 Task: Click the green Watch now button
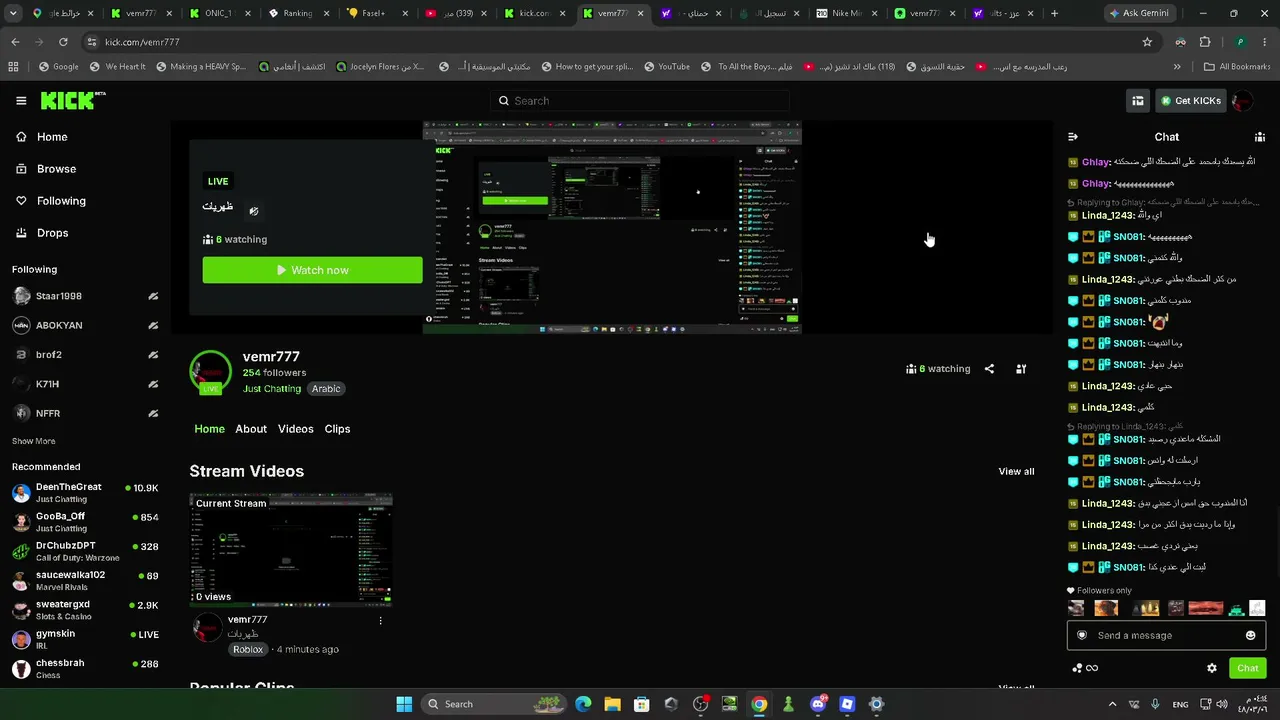[312, 270]
